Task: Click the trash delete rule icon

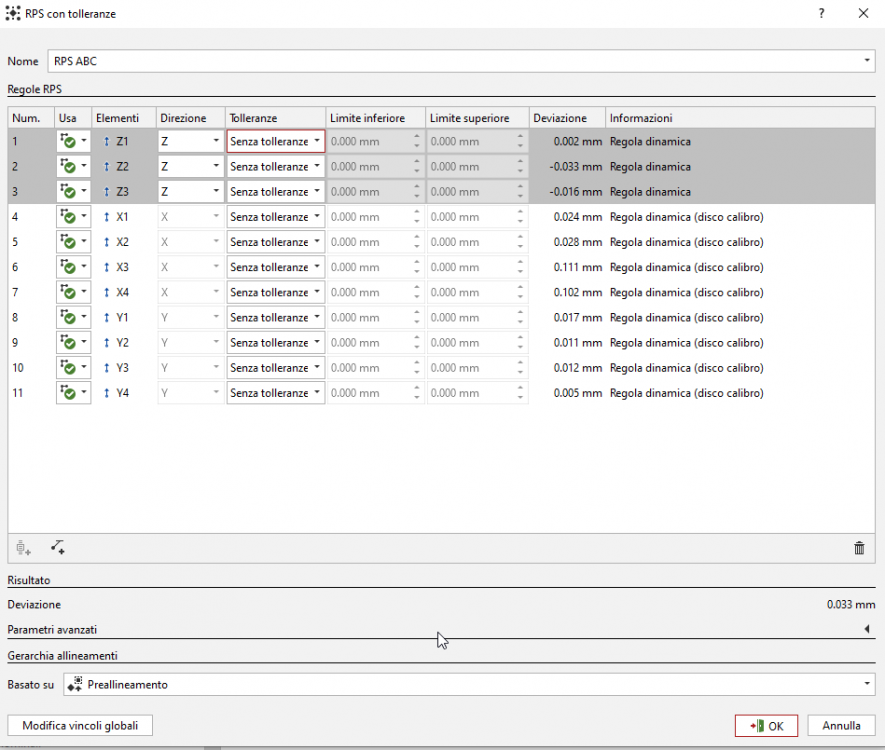Action: pyautogui.click(x=859, y=547)
